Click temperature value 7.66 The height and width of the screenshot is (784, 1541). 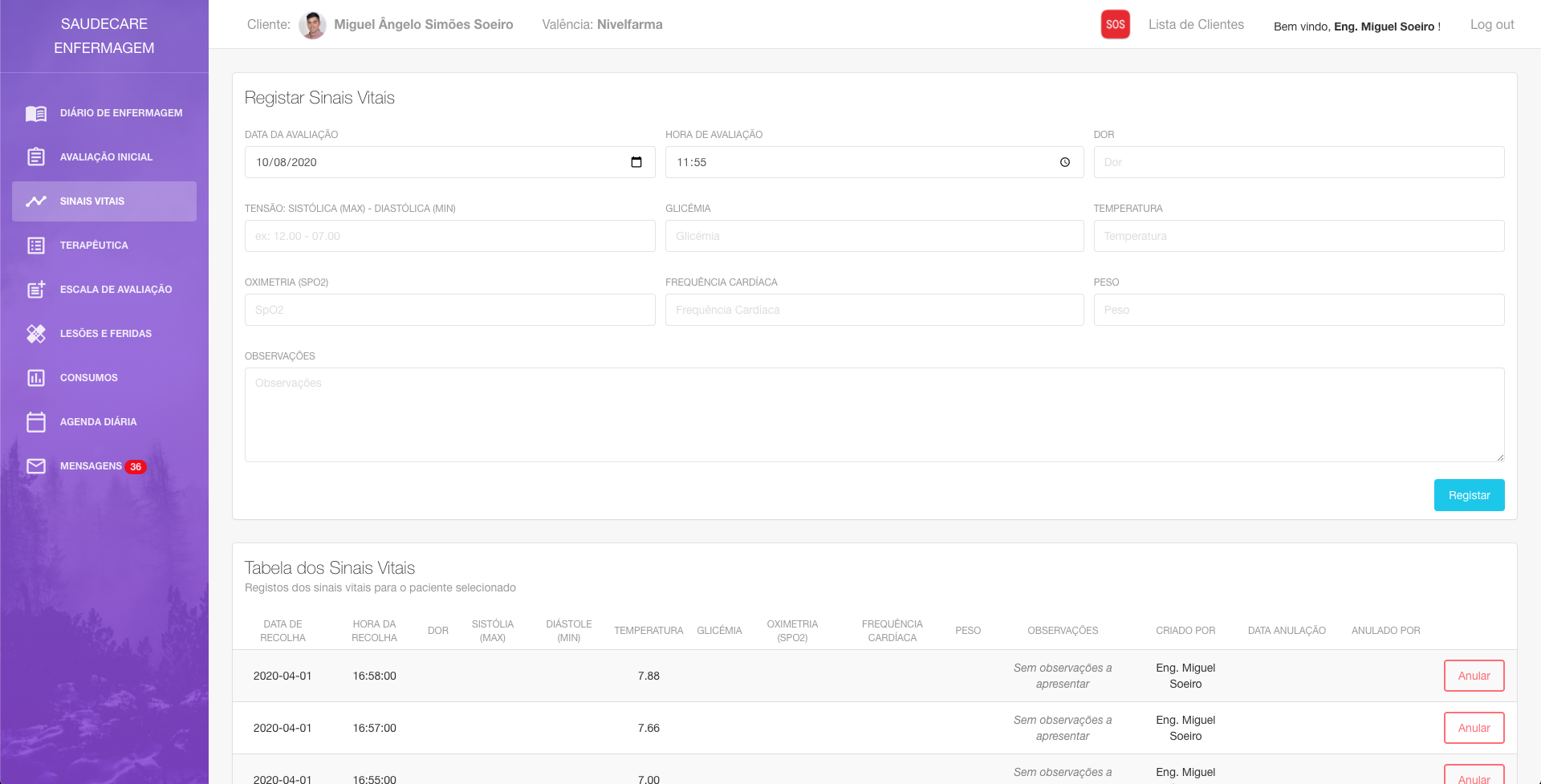649,728
